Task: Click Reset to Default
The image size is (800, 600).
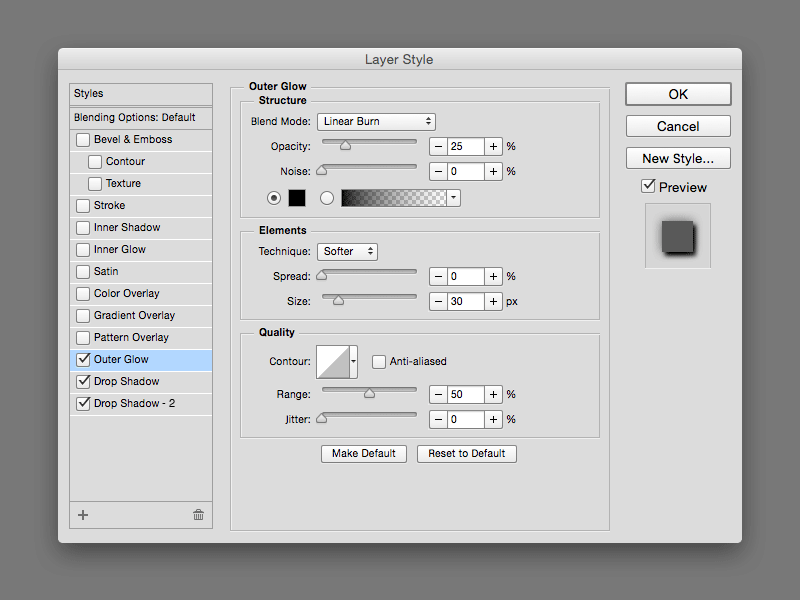Action: 466,453
